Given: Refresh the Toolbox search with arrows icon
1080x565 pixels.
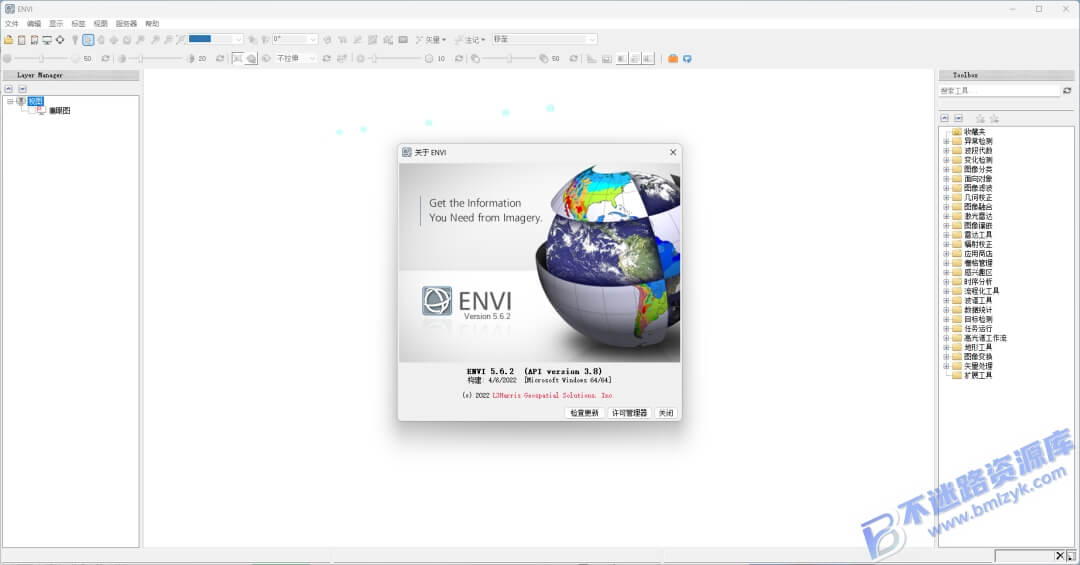Looking at the screenshot, I should pos(1067,90).
